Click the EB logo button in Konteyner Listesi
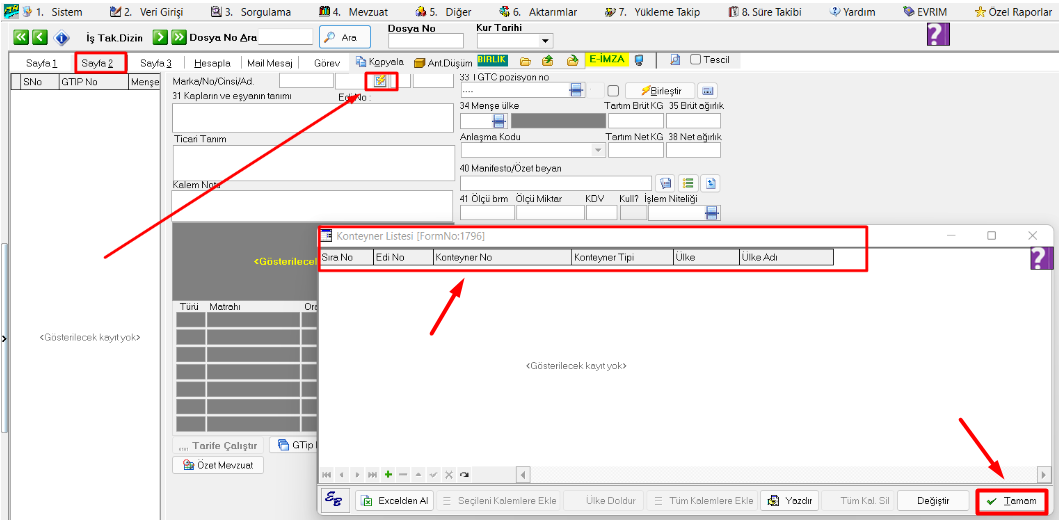Image resolution: width=1059 pixels, height=520 pixels. pyautogui.click(x=334, y=500)
